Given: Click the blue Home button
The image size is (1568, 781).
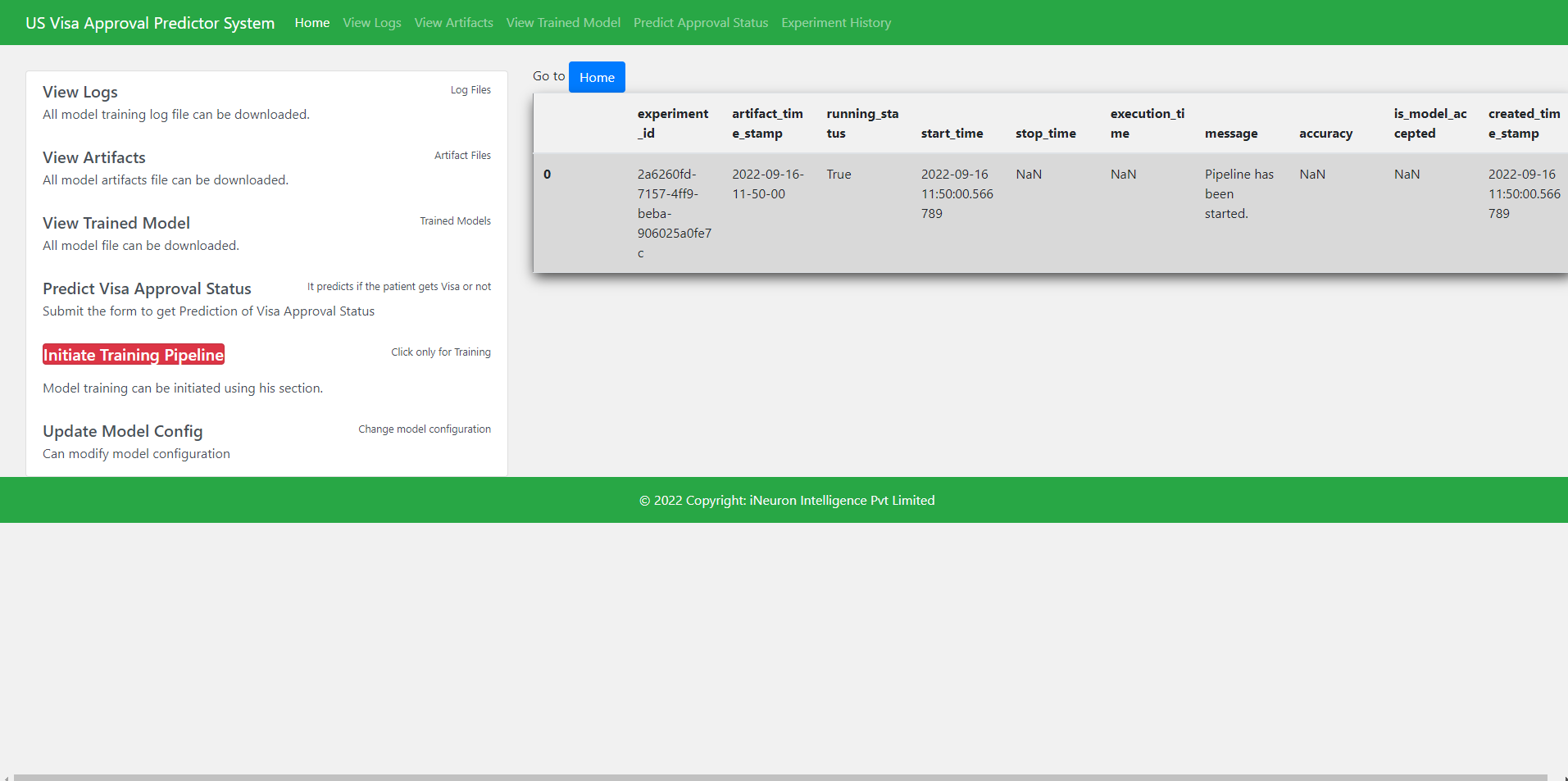Looking at the screenshot, I should click(597, 77).
